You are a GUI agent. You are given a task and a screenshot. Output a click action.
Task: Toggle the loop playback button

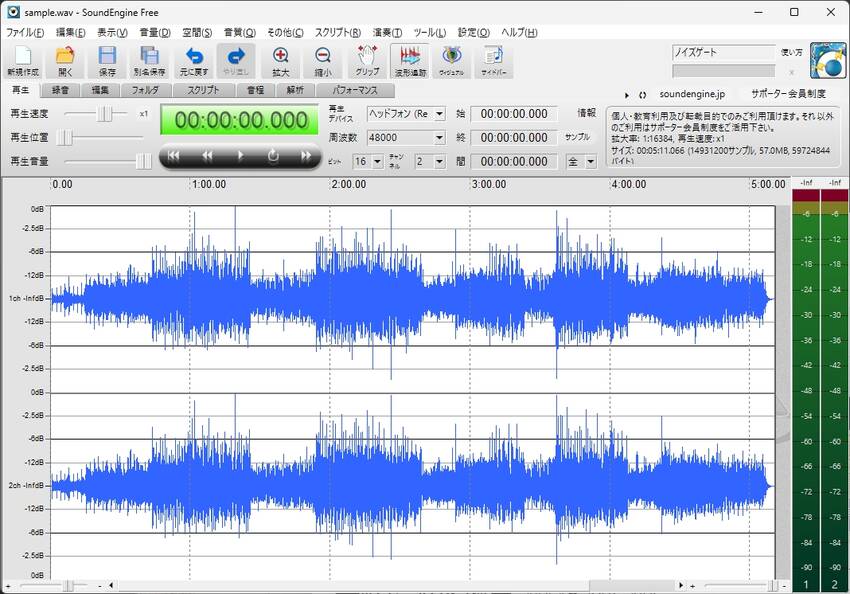tap(273, 156)
